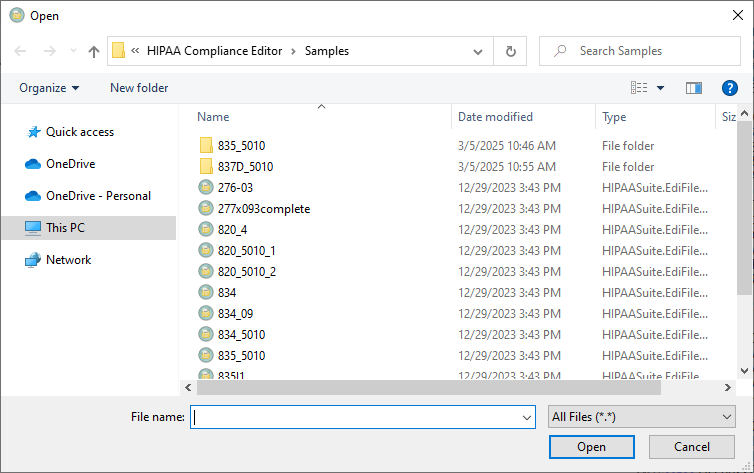Refresh the Samples folder view
Viewport: 754px width, 473px height.
pyautogui.click(x=511, y=51)
